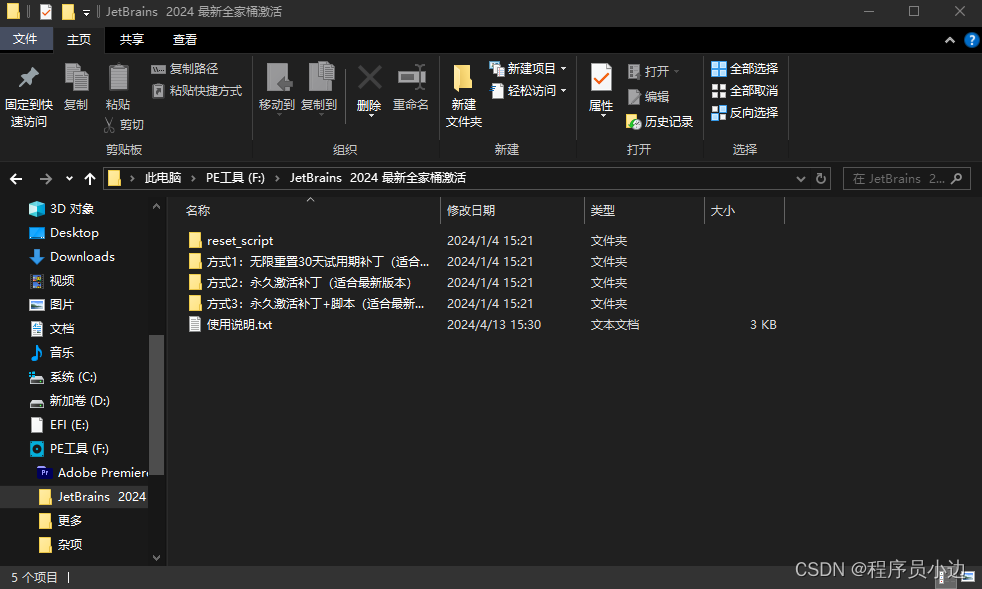
Task: Click PE工具 (F:) in the address breadcrumb
Action: (x=235, y=178)
